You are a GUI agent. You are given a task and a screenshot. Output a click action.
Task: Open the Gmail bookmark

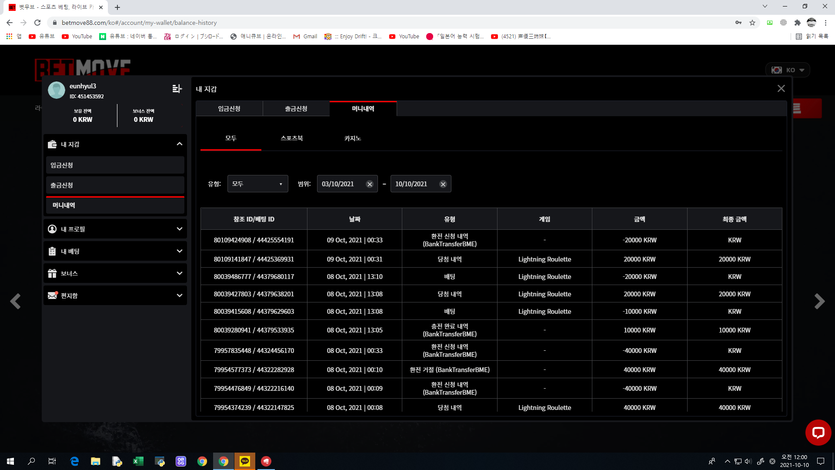[x=305, y=36]
